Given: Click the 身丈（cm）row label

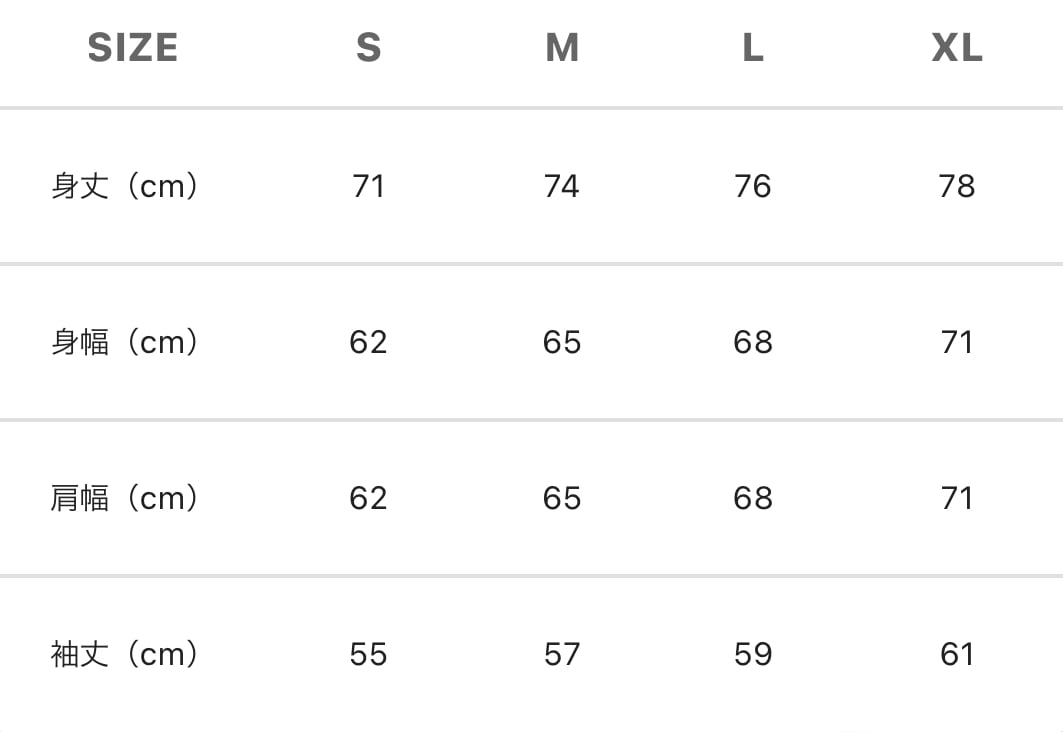Looking at the screenshot, I should pos(125,186).
